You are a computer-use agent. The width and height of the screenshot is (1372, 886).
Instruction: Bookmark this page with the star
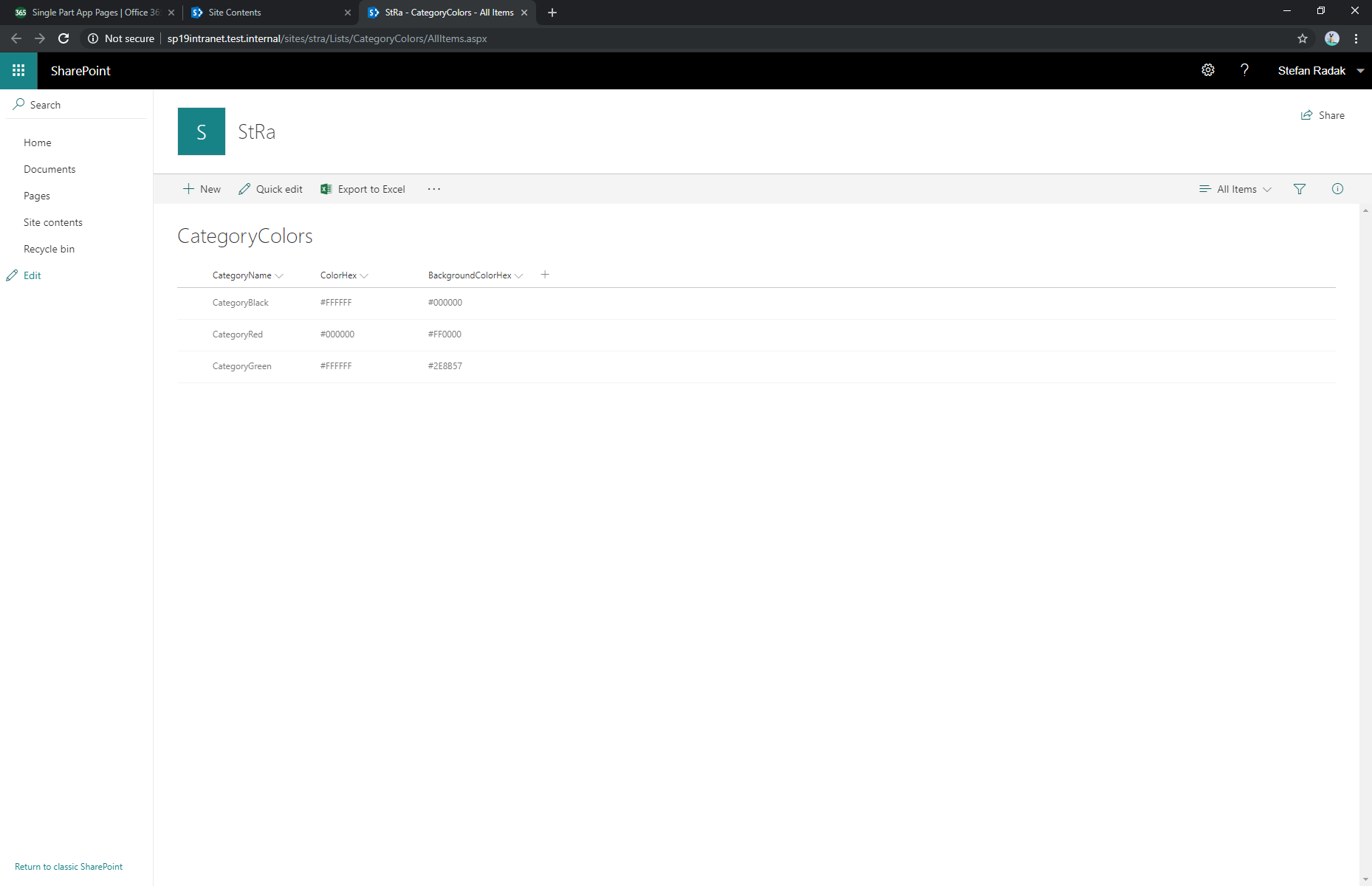tap(1303, 38)
